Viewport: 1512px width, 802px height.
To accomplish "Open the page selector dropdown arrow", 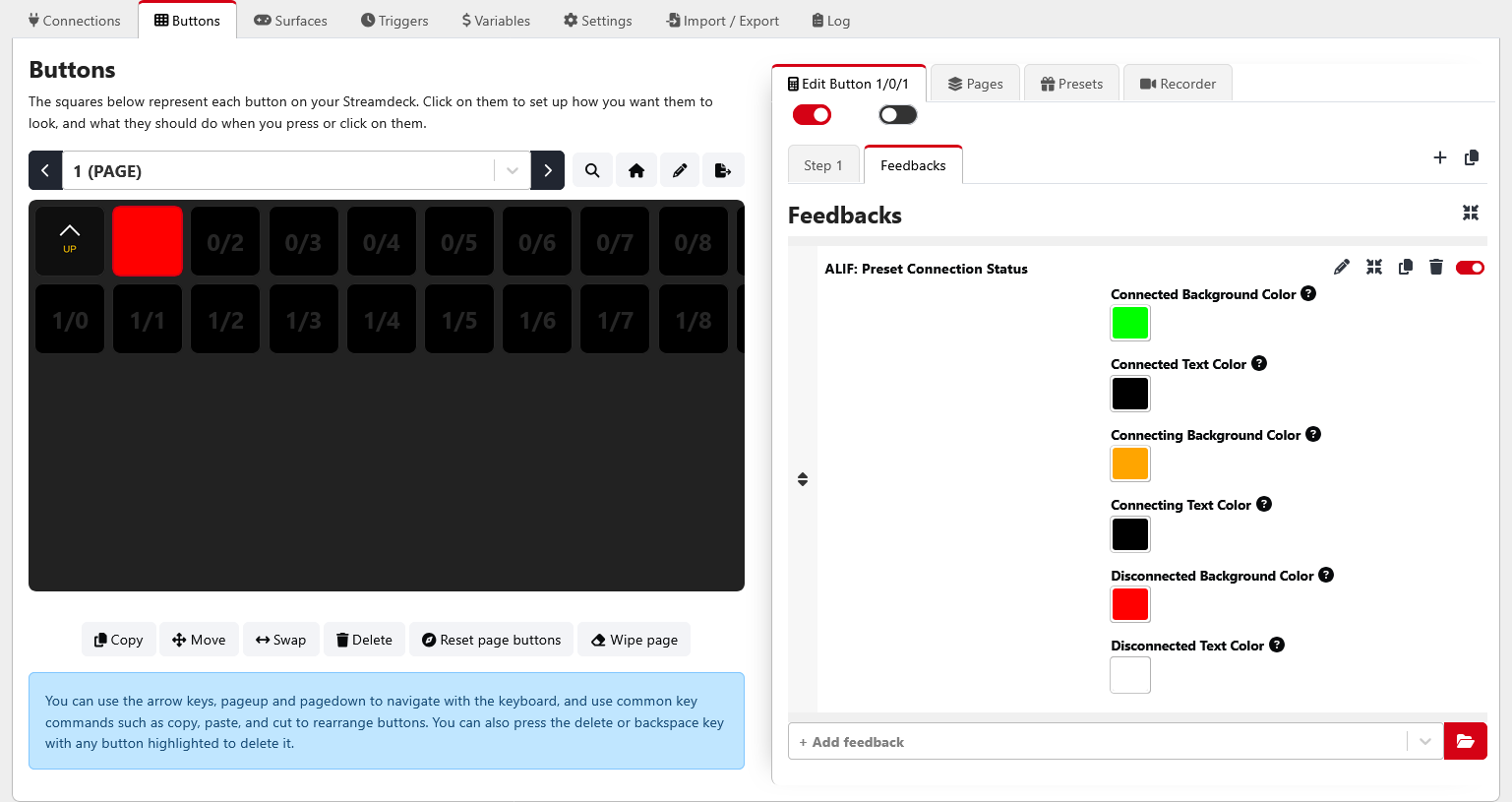I will (x=513, y=170).
